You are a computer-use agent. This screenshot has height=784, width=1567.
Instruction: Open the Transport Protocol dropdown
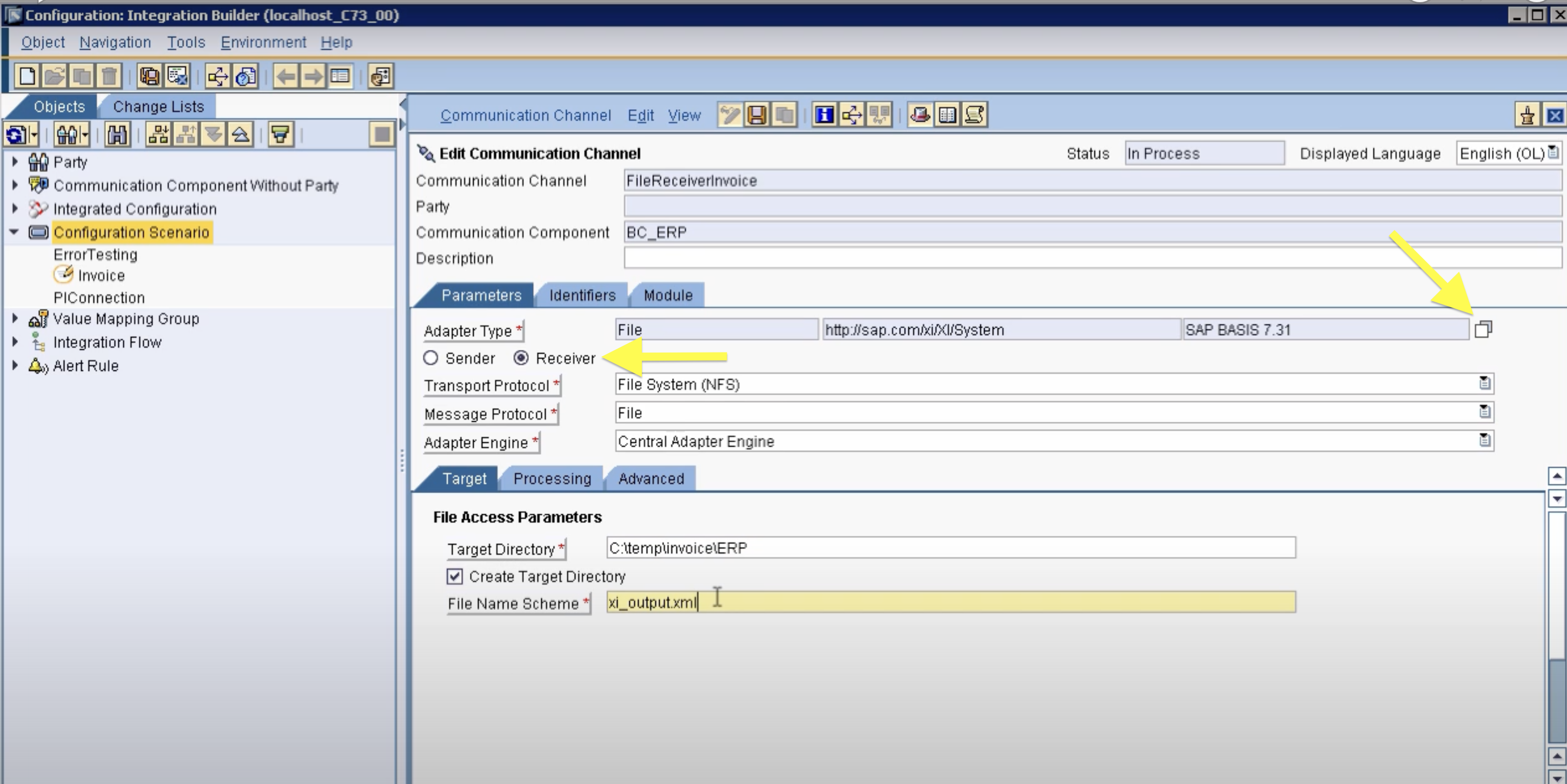click(x=1484, y=383)
